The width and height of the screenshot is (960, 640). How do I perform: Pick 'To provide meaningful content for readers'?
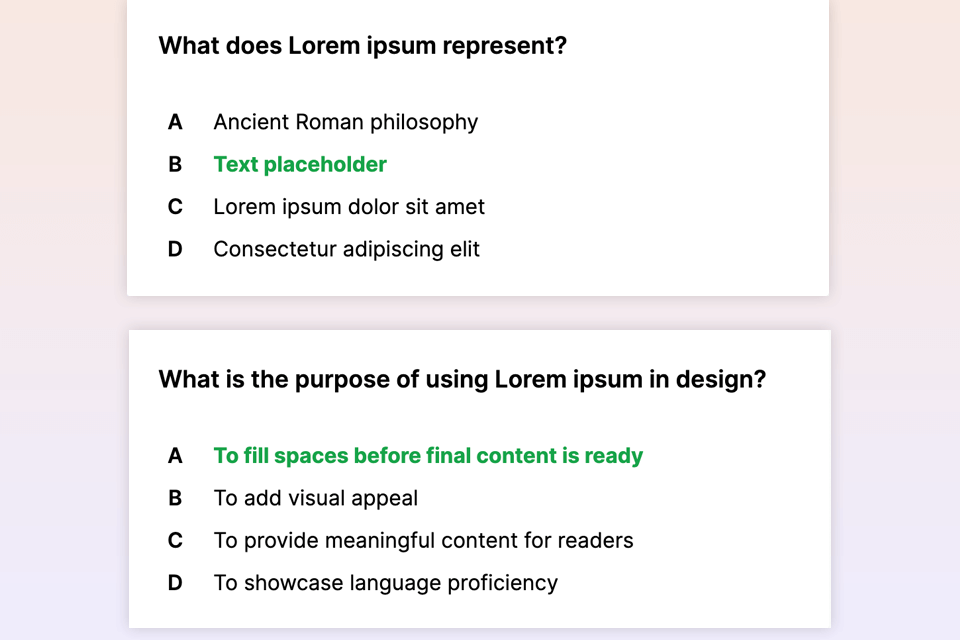pos(423,541)
